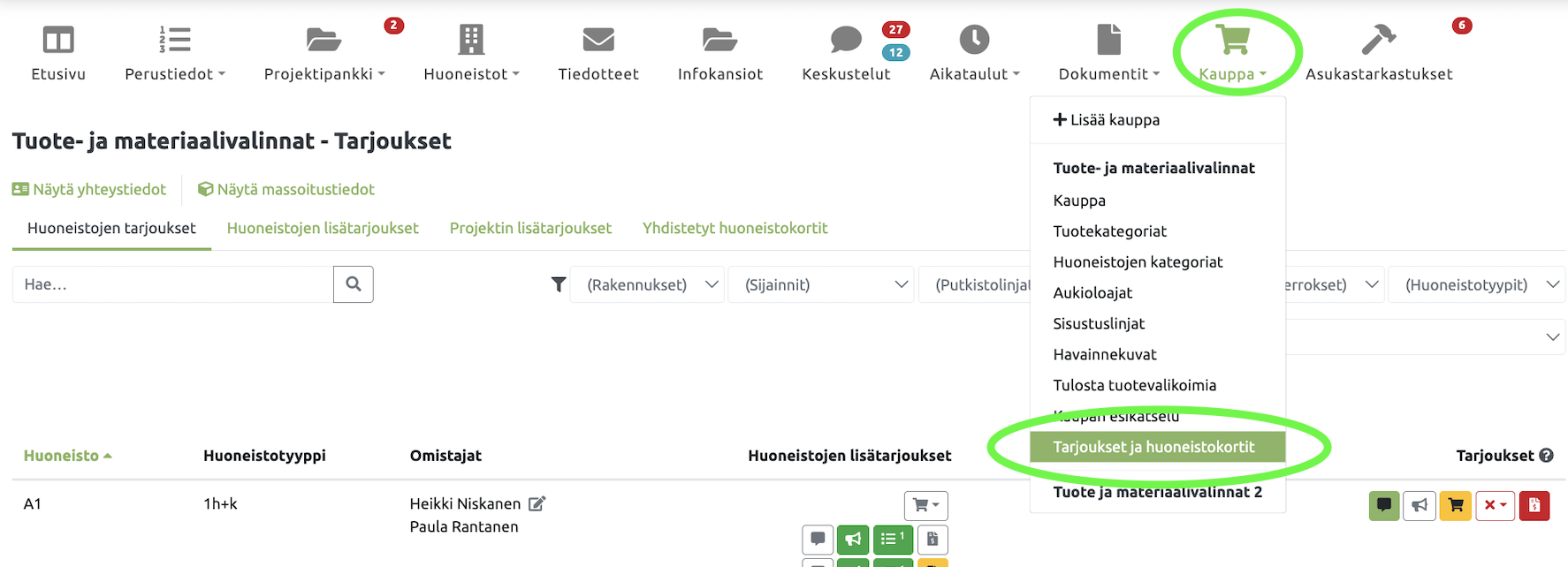
Task: Open the (Sijainnit) dropdown
Action: coord(818,284)
